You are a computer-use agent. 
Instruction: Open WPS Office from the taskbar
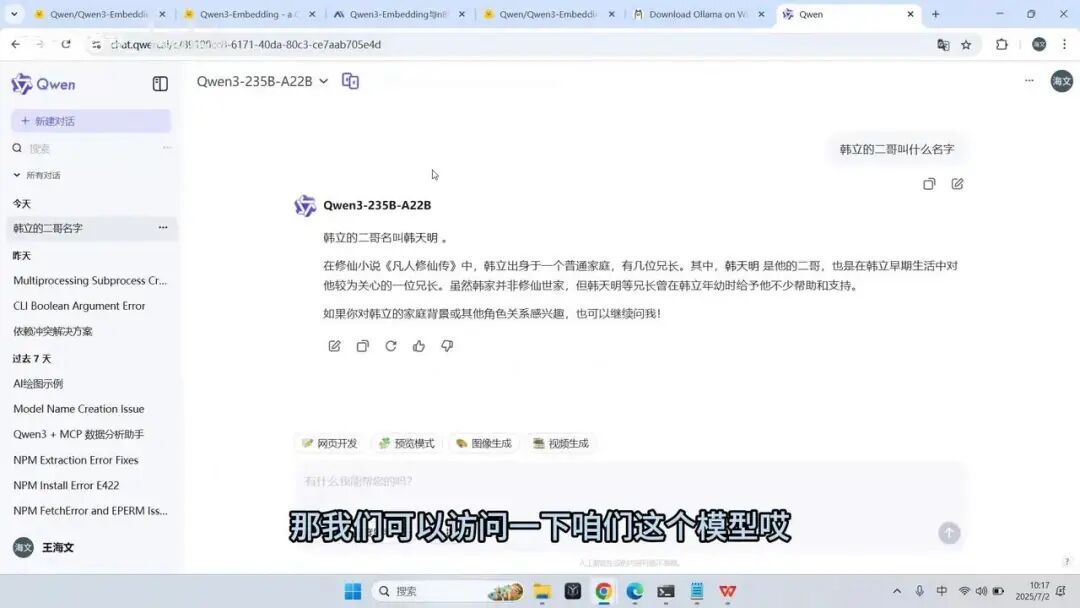click(x=727, y=591)
